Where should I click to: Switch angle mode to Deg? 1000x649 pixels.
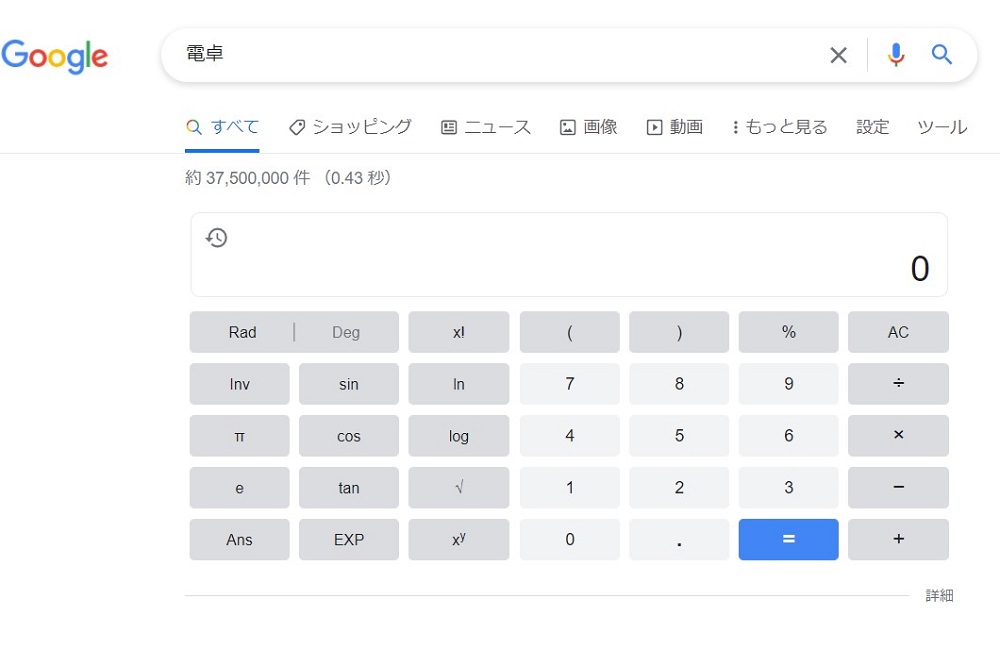346,333
